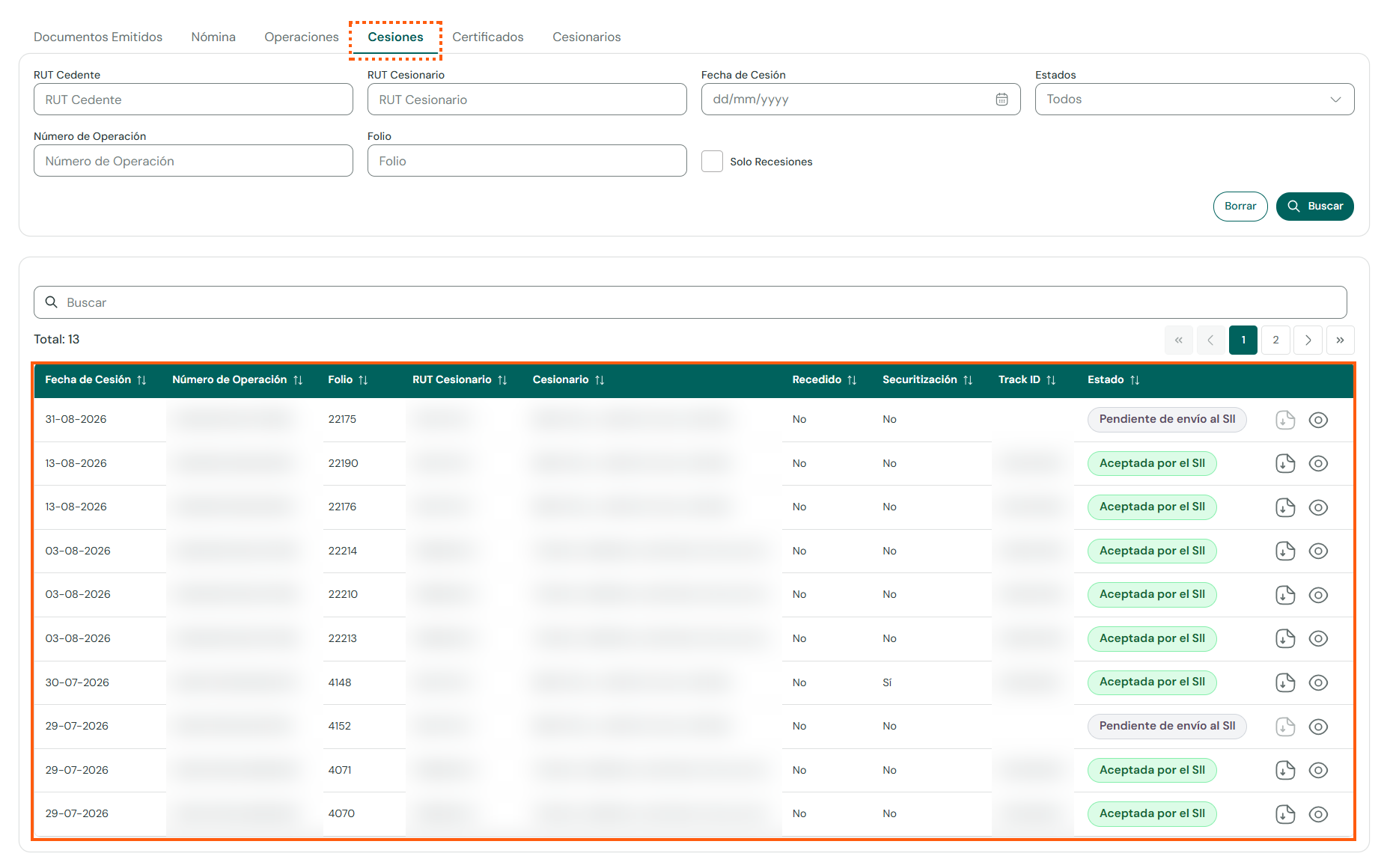Sort by Folio column arrows
This screenshot has height=868, width=1390.
(363, 380)
